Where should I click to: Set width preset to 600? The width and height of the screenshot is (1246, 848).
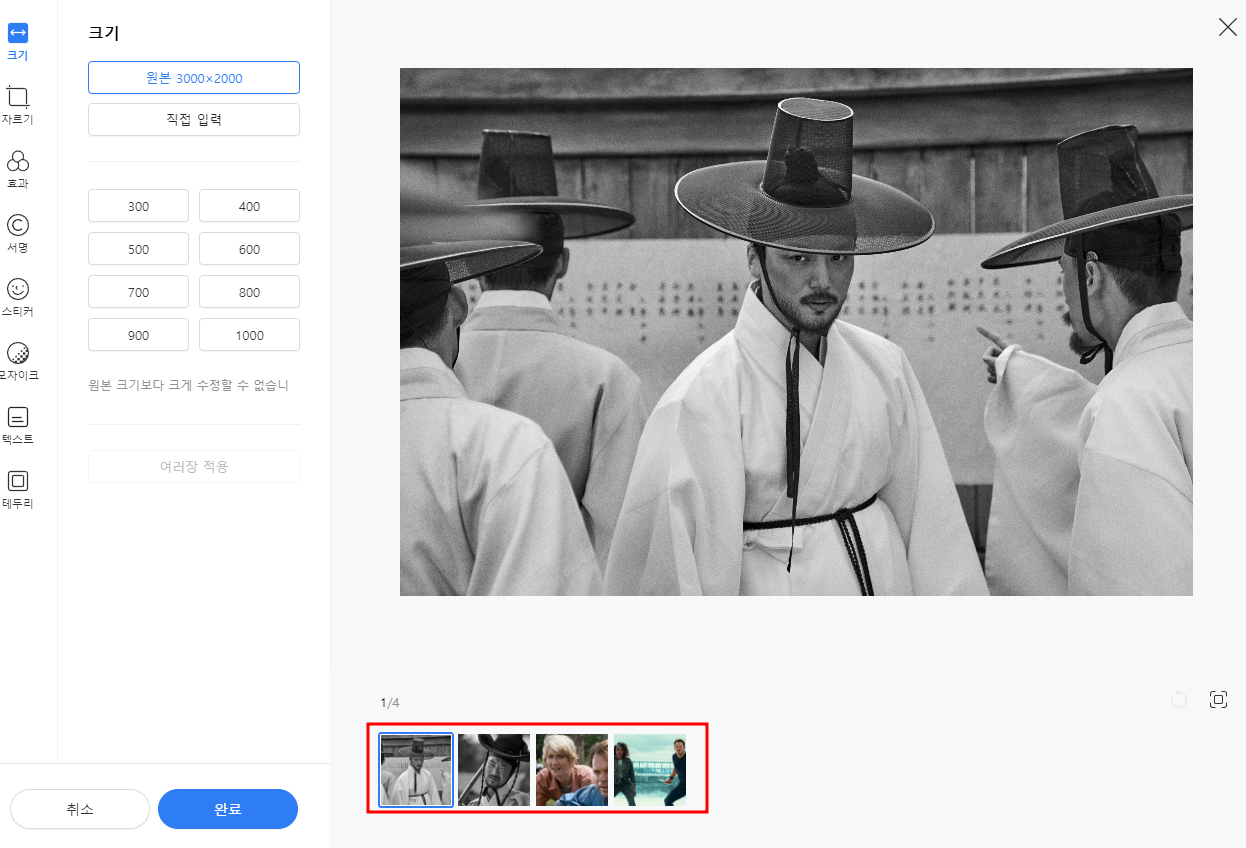[249, 249]
